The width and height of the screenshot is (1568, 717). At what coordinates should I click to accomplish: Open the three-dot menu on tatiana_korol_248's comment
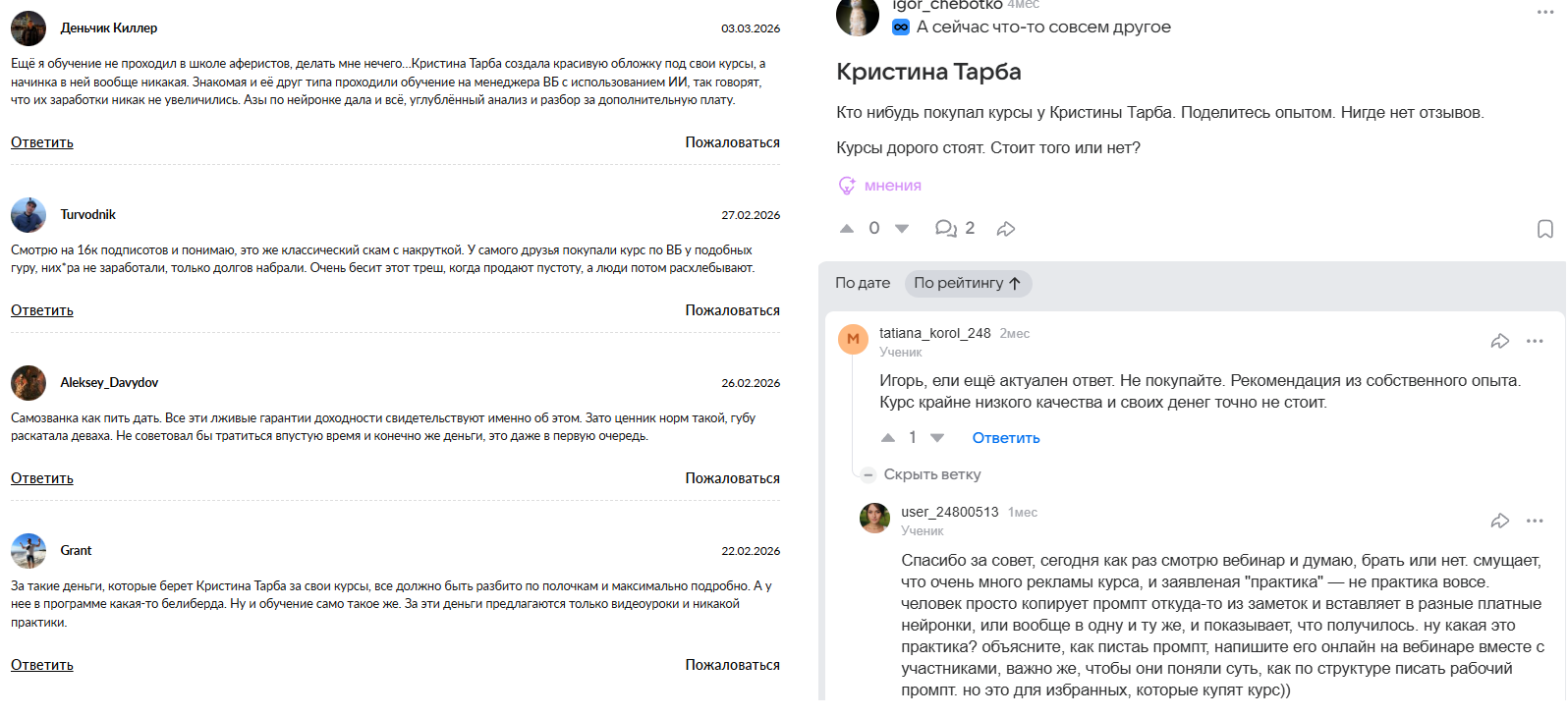(x=1535, y=339)
